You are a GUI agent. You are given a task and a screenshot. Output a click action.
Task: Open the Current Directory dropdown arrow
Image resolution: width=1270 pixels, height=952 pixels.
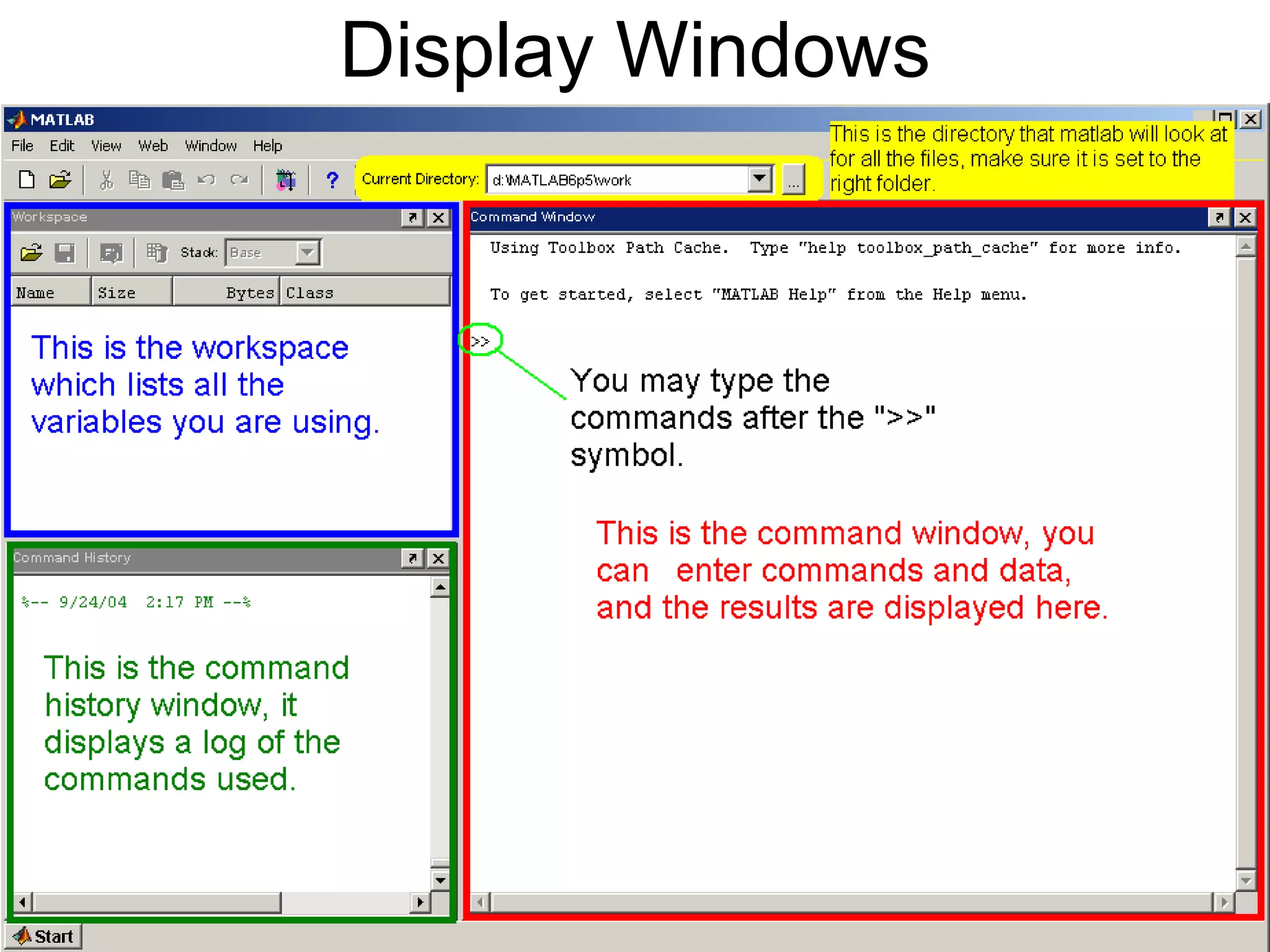pyautogui.click(x=760, y=180)
